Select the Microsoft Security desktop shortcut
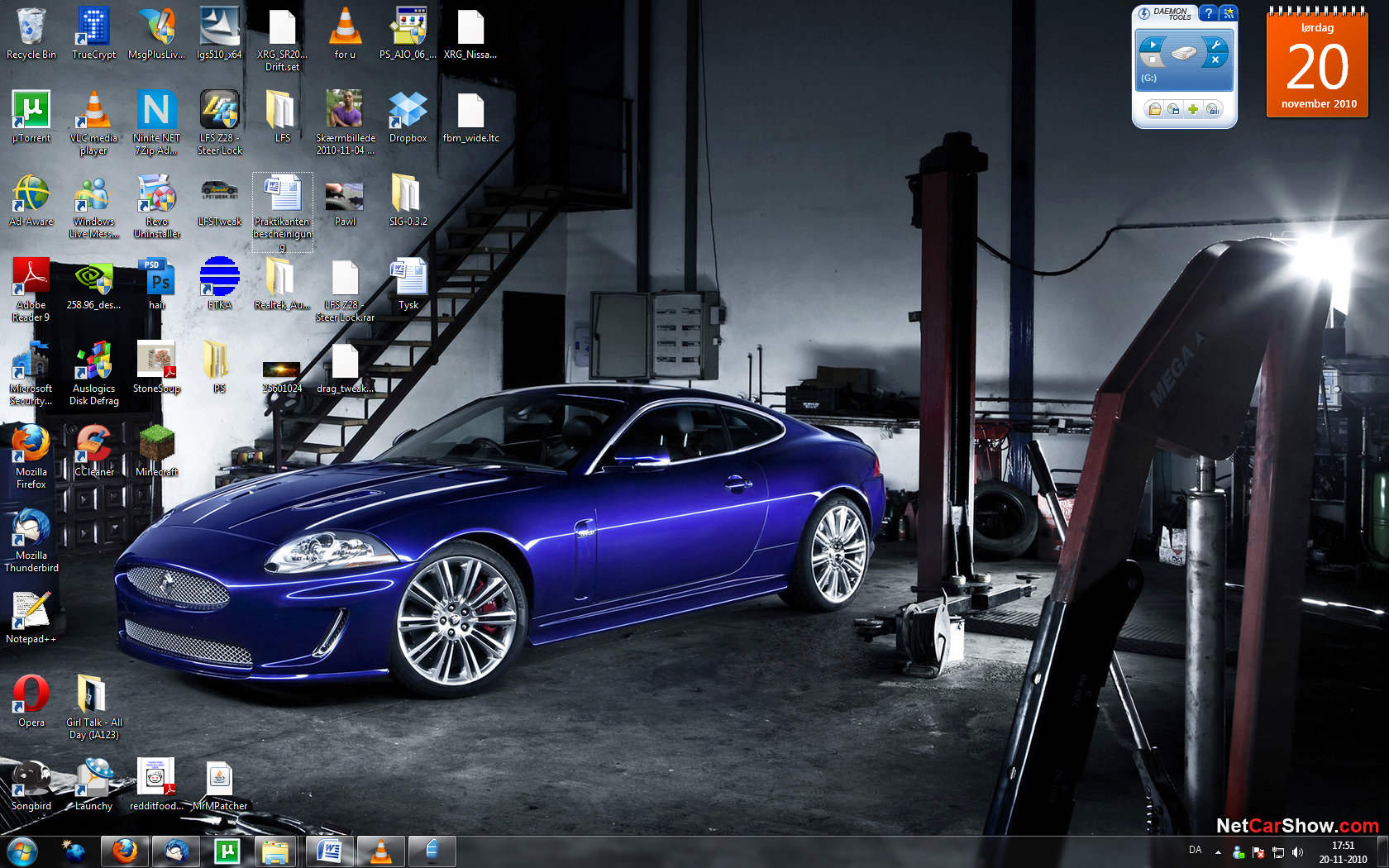This screenshot has height=868, width=1389. pos(31,374)
